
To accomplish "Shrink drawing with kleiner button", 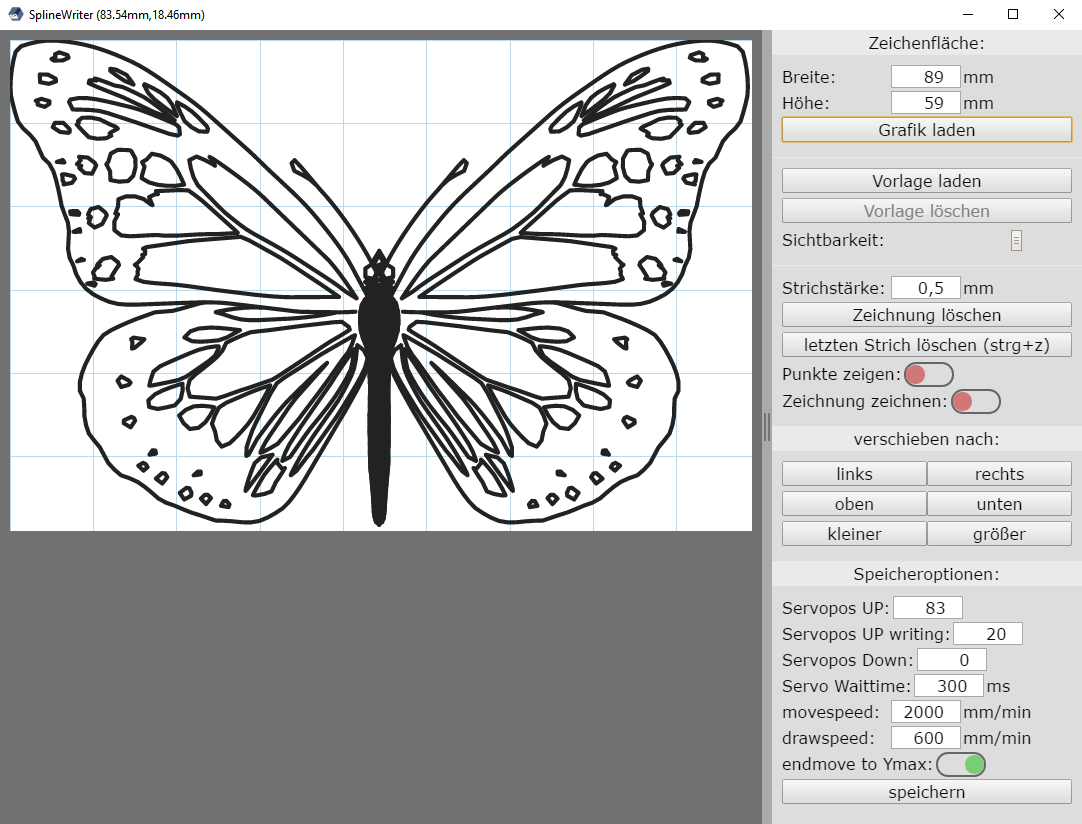I will point(853,534).
